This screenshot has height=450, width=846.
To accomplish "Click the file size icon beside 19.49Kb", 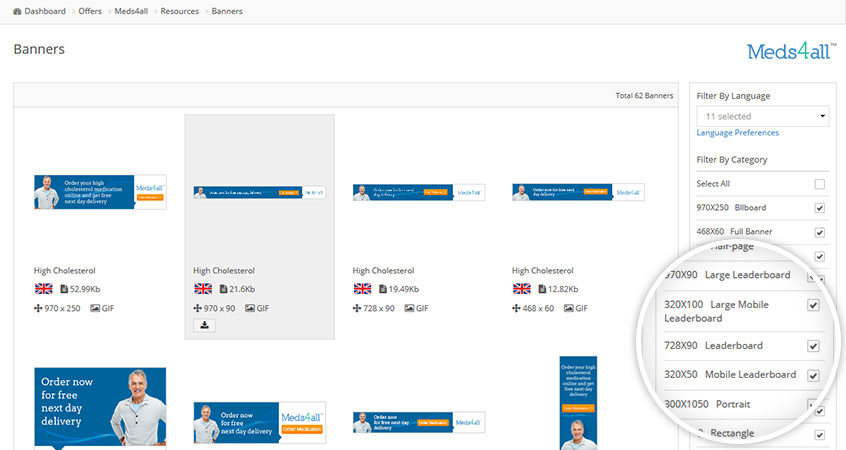I will (x=384, y=289).
